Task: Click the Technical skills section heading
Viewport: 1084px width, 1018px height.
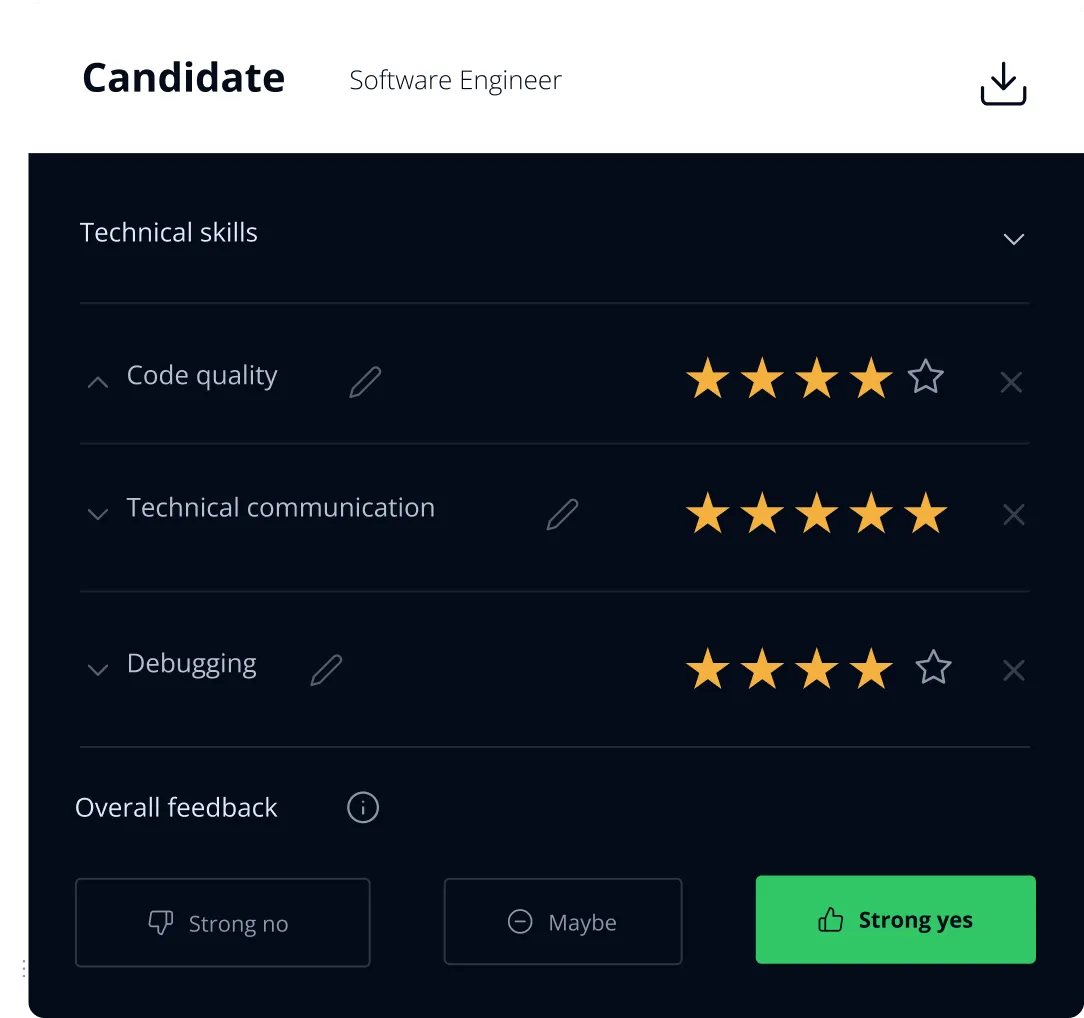Action: coord(169,233)
